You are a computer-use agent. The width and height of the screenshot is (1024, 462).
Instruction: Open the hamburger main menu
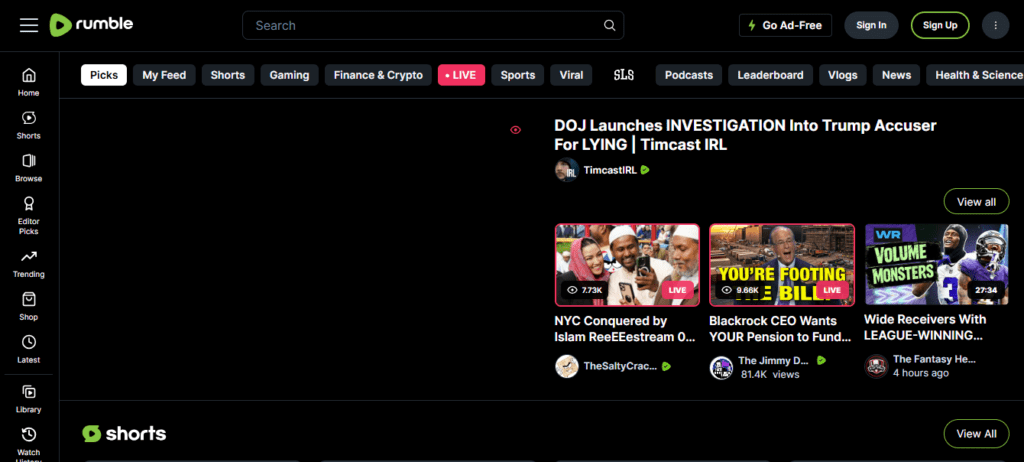tap(29, 25)
